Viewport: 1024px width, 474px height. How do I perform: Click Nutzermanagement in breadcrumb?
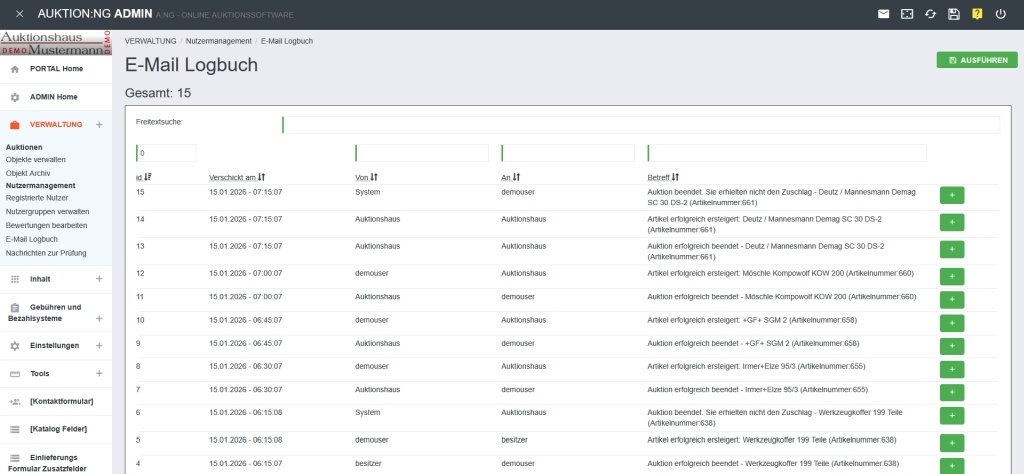[x=219, y=40]
